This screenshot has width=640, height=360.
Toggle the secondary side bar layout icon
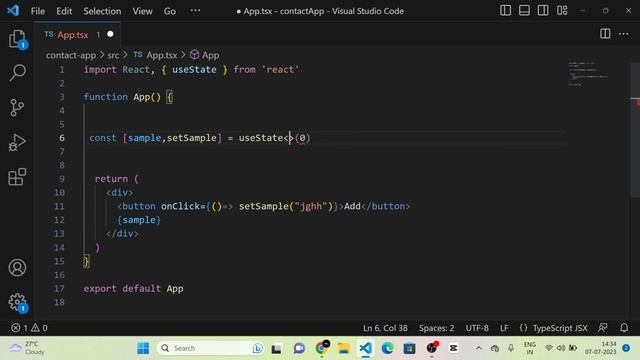point(543,11)
